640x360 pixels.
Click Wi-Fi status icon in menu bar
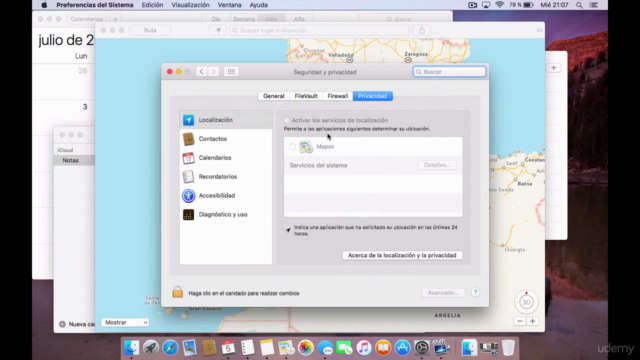(x=499, y=5)
